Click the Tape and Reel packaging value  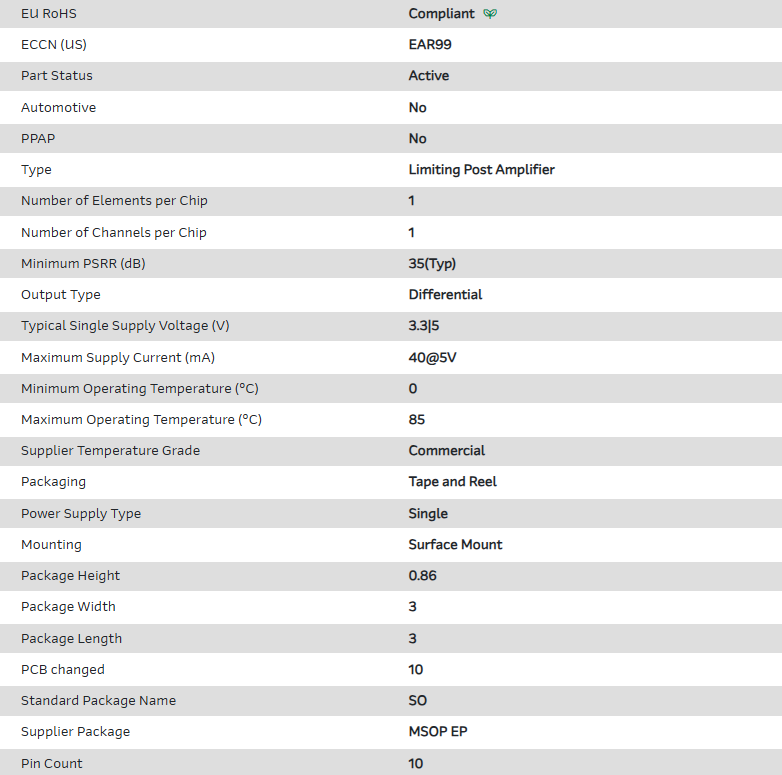coord(452,482)
